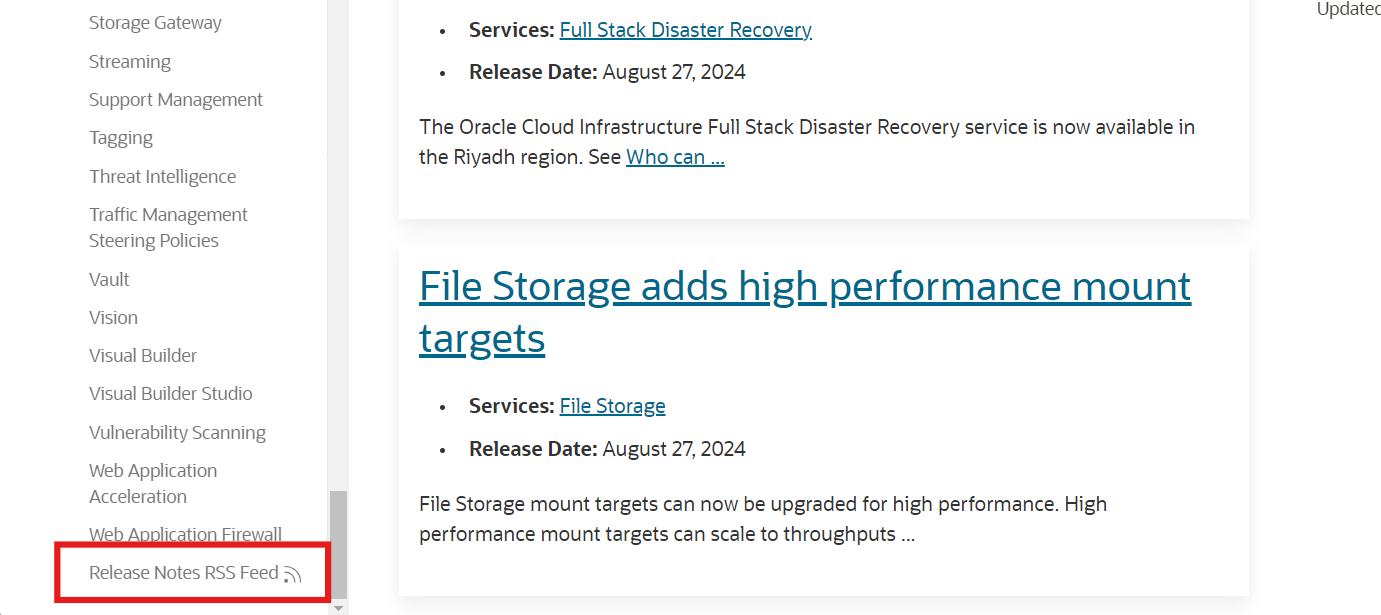Viewport: 1381px width, 615px height.
Task: Choose Traffic Management Steering Policies
Action: pos(168,228)
